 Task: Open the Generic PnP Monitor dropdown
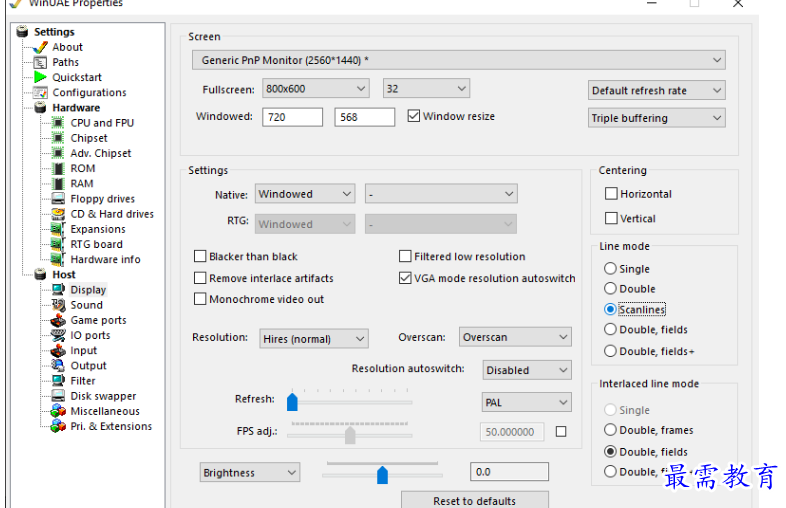click(458, 60)
